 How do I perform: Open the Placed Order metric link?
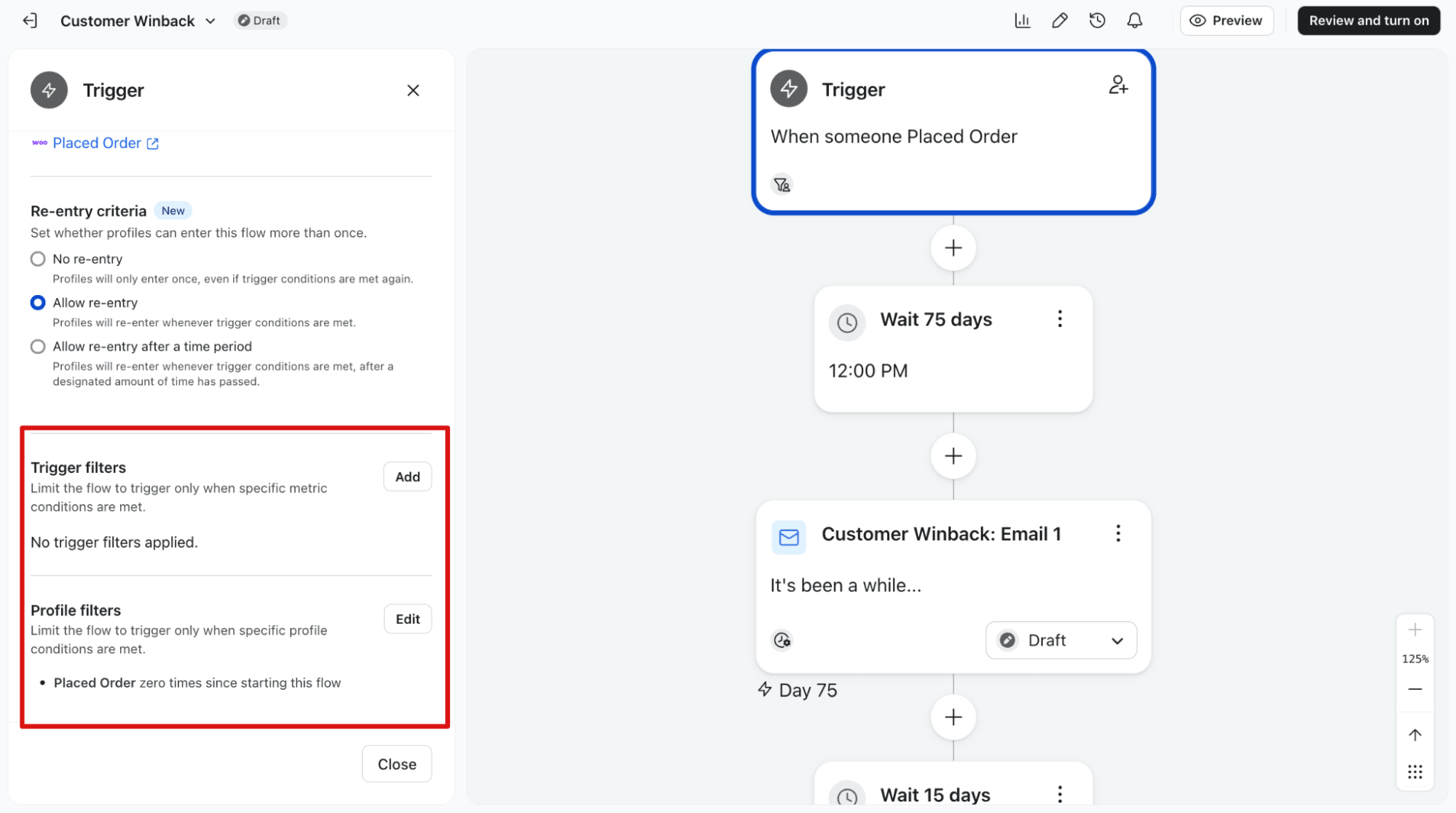tap(97, 143)
